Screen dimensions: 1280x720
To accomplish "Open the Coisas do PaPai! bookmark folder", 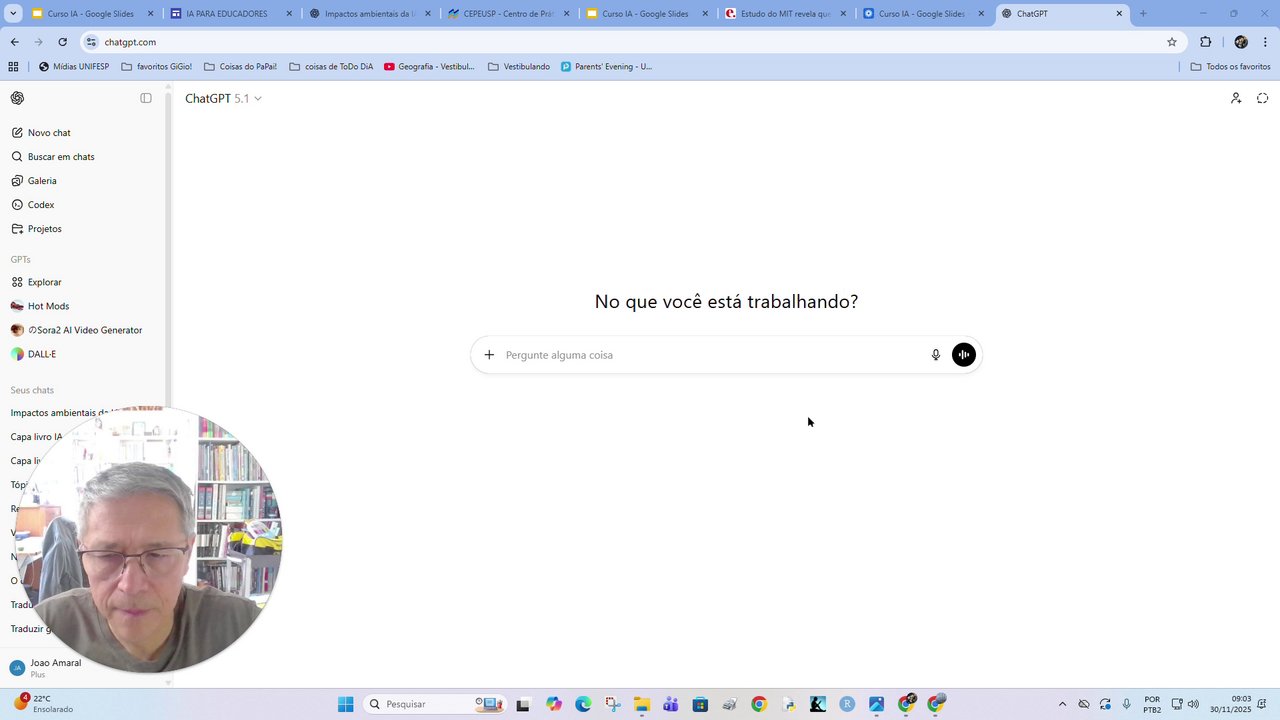I will (x=241, y=66).
